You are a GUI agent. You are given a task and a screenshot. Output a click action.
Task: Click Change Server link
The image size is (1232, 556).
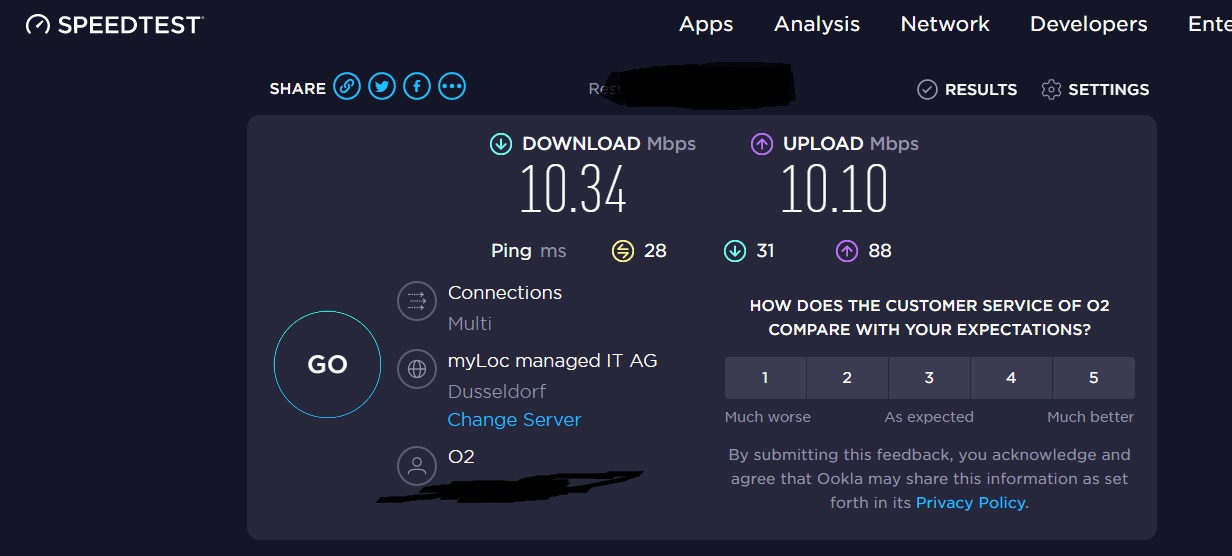click(x=514, y=420)
